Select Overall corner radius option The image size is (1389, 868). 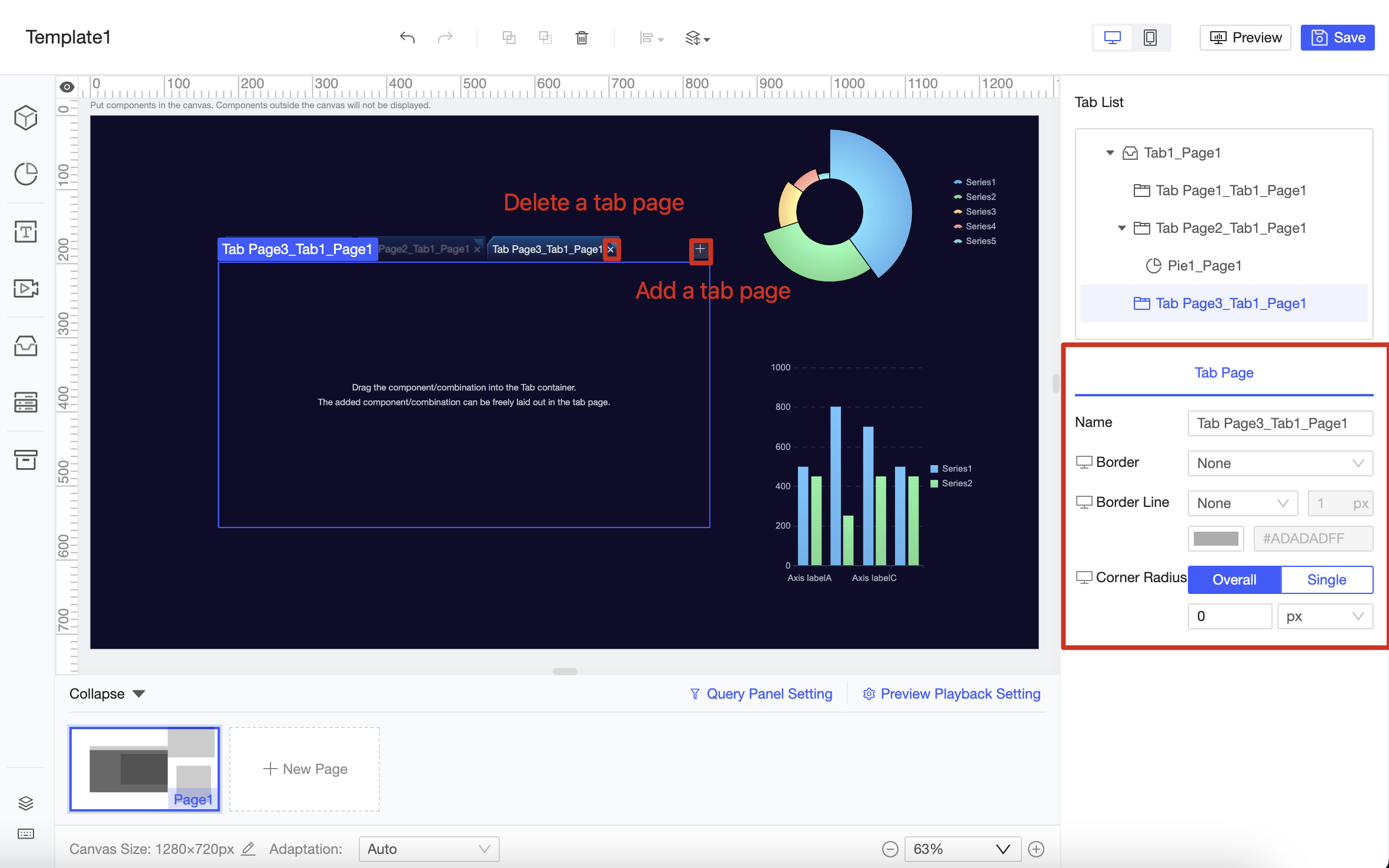(1234, 580)
